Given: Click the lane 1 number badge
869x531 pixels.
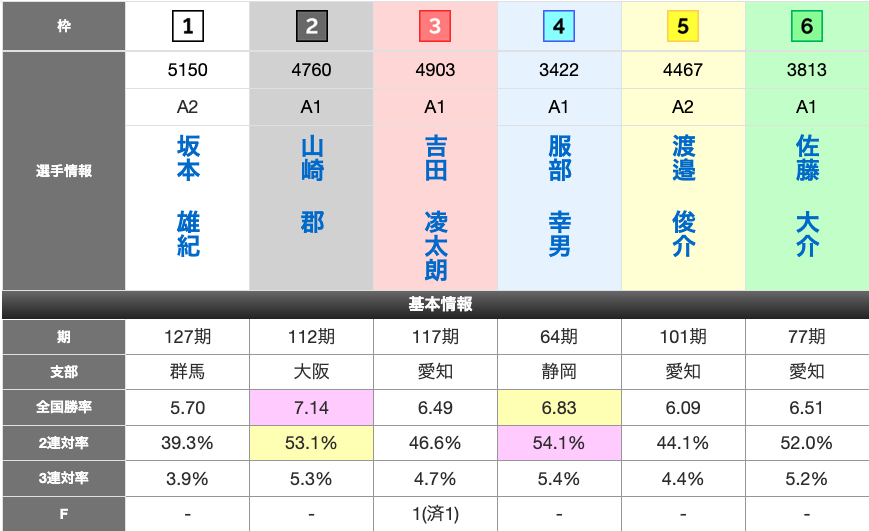Looking at the screenshot, I should pyautogui.click(x=187, y=27).
